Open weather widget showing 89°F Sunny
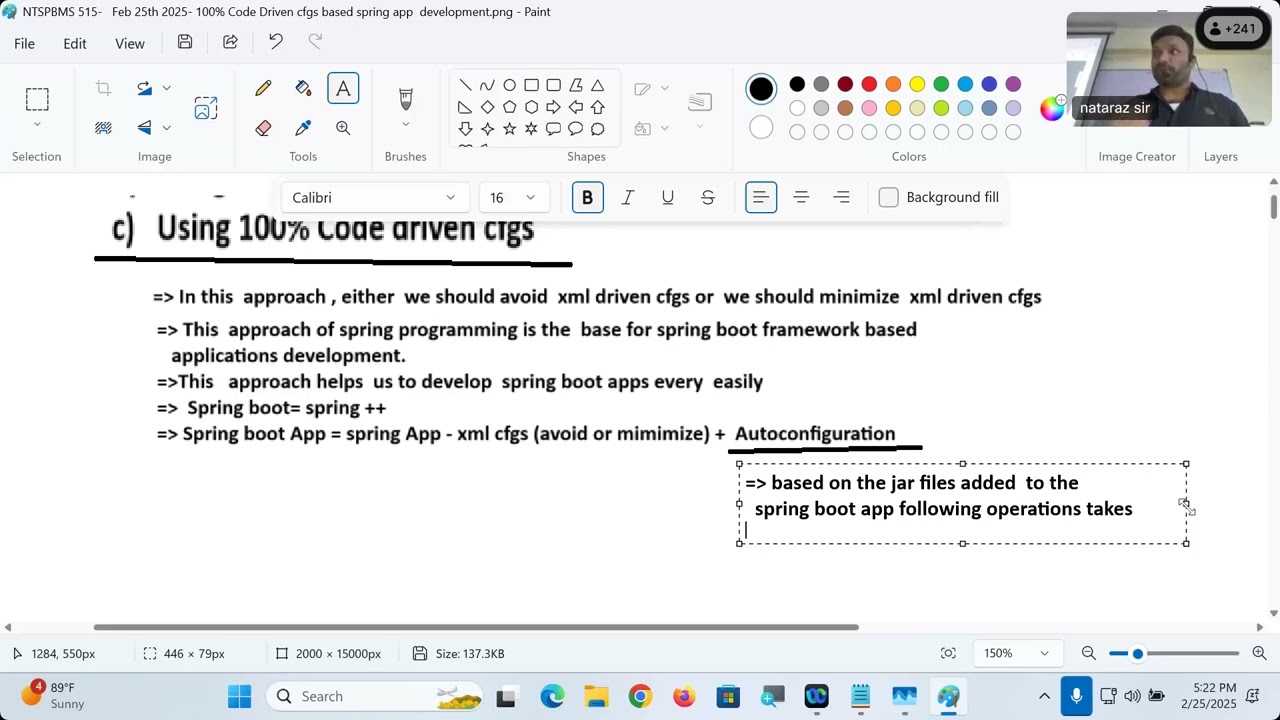The height and width of the screenshot is (720, 1280). (57, 696)
